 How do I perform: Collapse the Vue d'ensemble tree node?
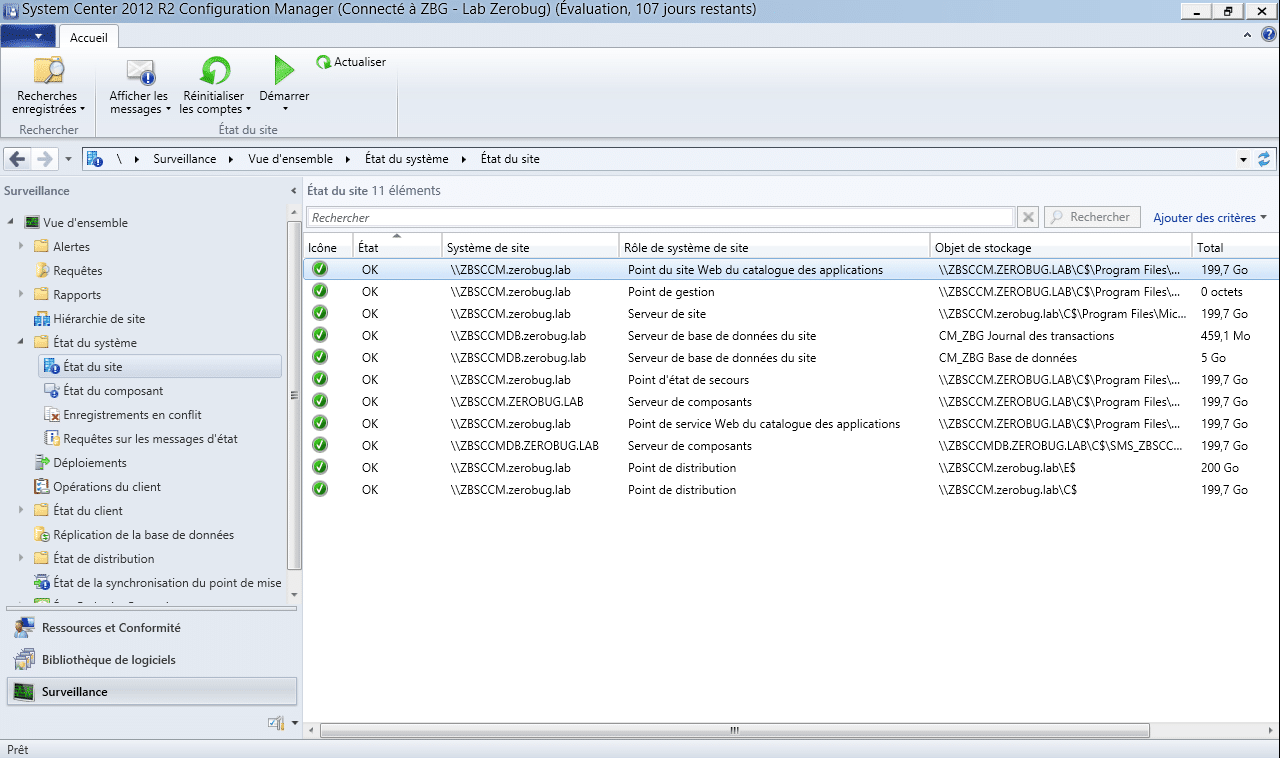[x=11, y=223]
